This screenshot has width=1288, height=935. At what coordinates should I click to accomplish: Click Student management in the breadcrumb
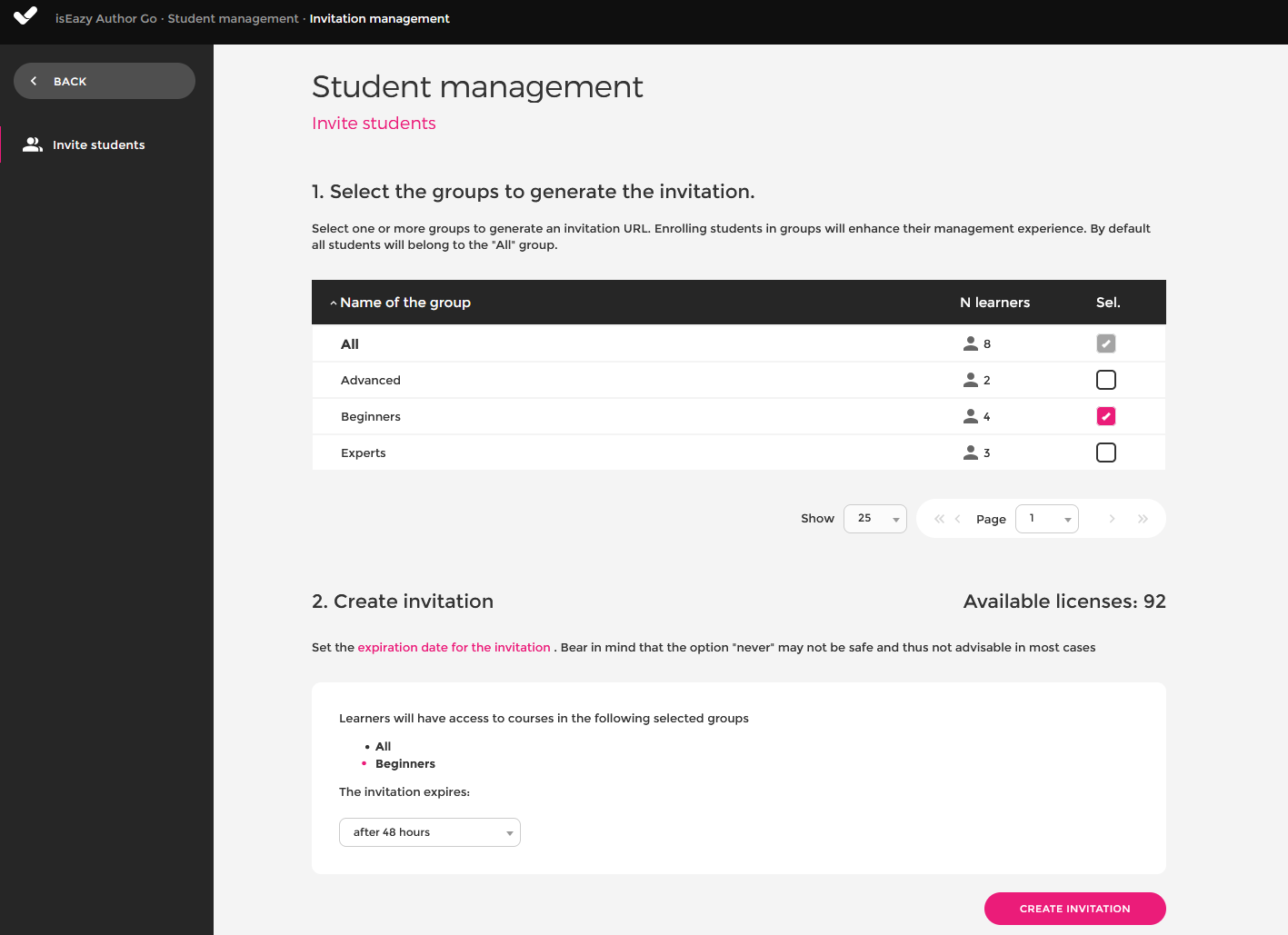233,18
